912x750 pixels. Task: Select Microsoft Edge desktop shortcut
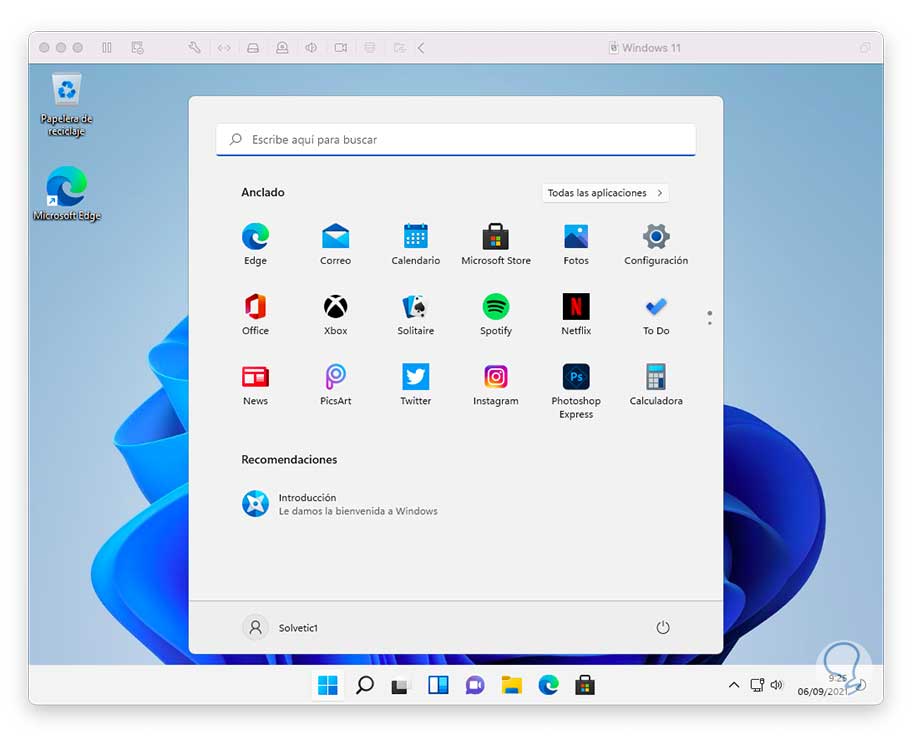click(66, 194)
